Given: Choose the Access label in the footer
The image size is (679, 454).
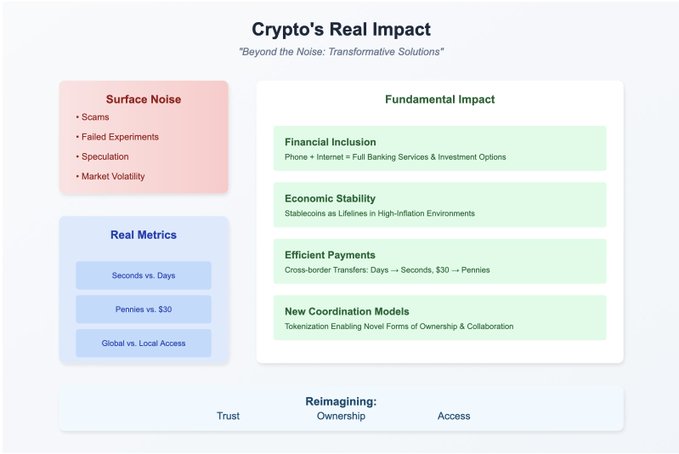Looking at the screenshot, I should coord(454,416).
